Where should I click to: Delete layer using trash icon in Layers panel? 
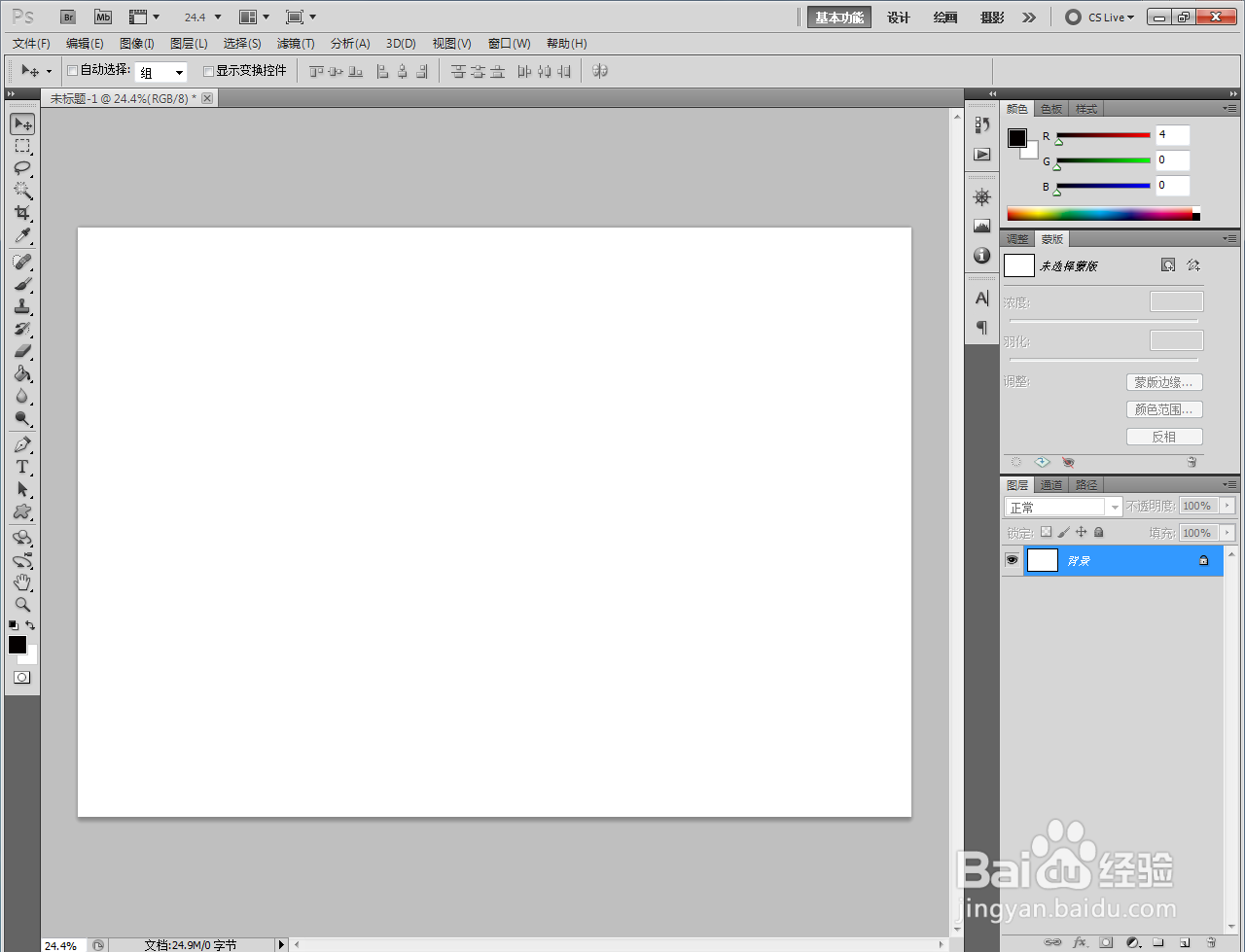(1211, 942)
